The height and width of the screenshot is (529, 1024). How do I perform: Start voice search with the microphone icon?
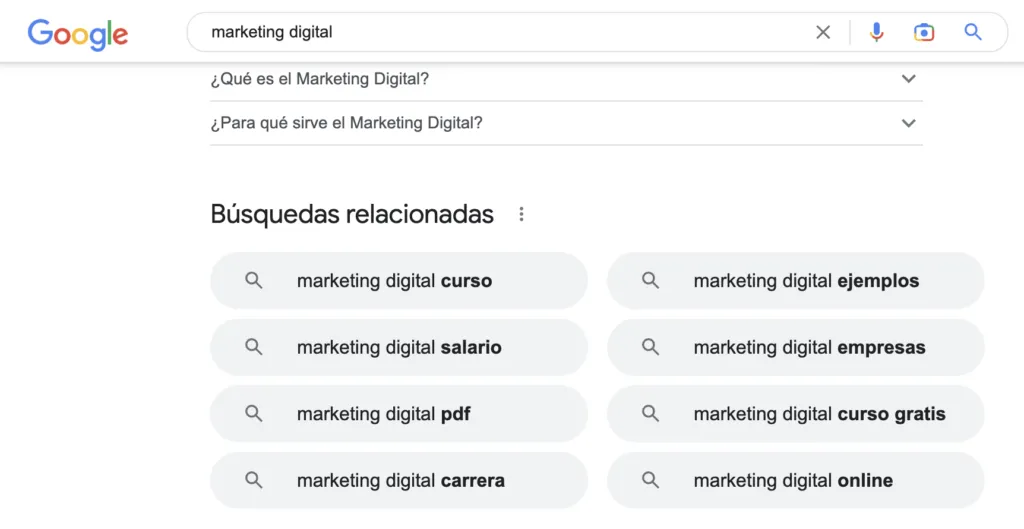click(876, 32)
